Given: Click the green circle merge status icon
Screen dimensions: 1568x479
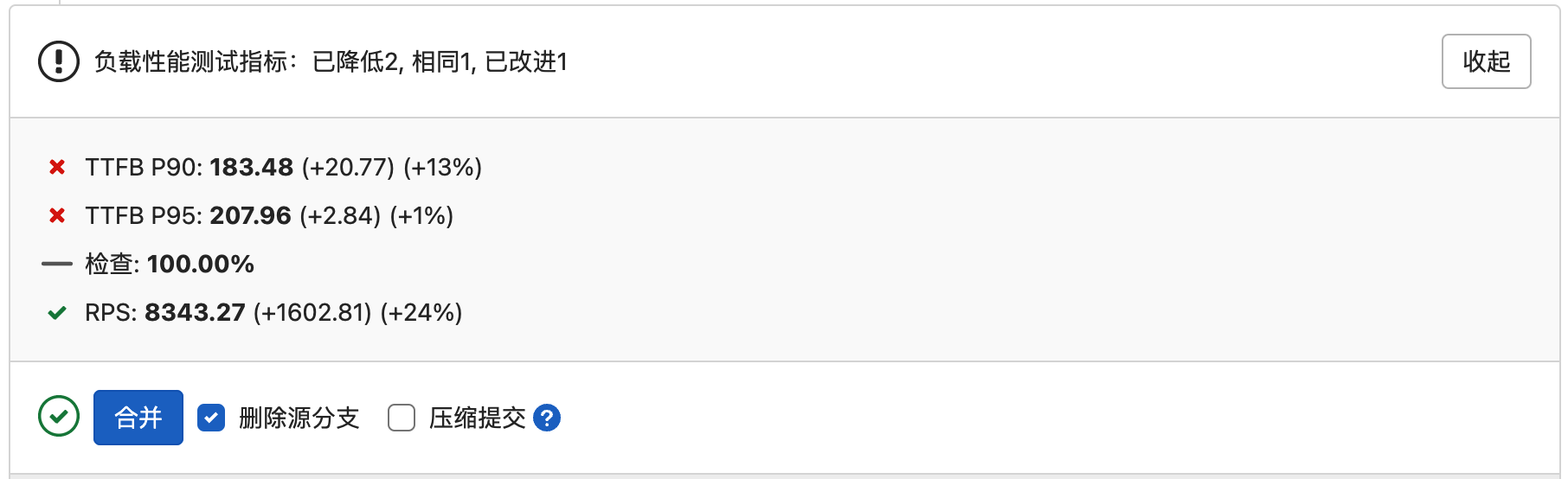Looking at the screenshot, I should [59, 417].
